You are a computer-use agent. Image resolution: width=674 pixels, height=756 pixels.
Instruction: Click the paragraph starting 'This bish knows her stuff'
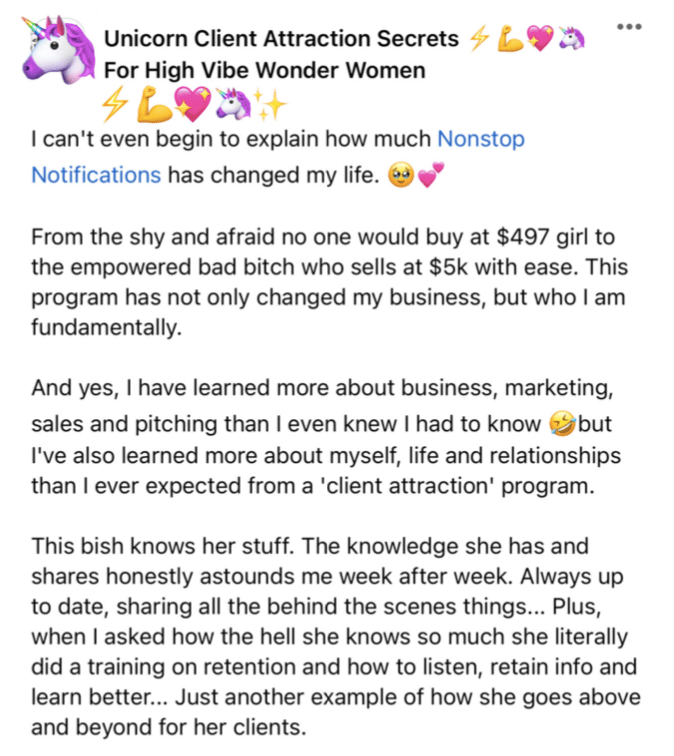pos(336,636)
